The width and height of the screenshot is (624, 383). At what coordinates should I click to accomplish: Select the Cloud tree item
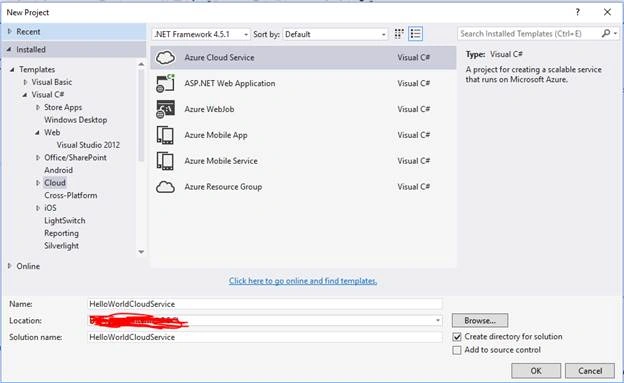[55, 183]
